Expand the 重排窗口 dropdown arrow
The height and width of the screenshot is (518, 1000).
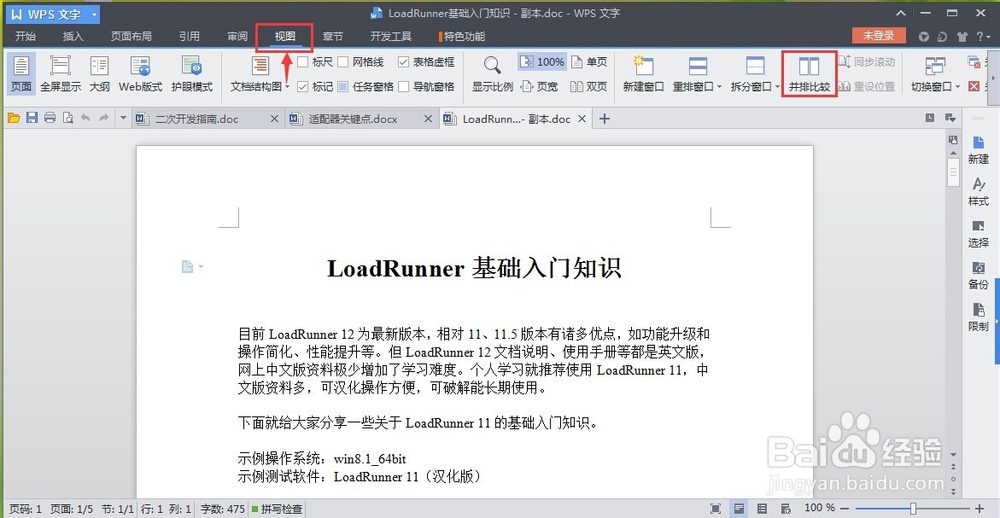coord(719,87)
